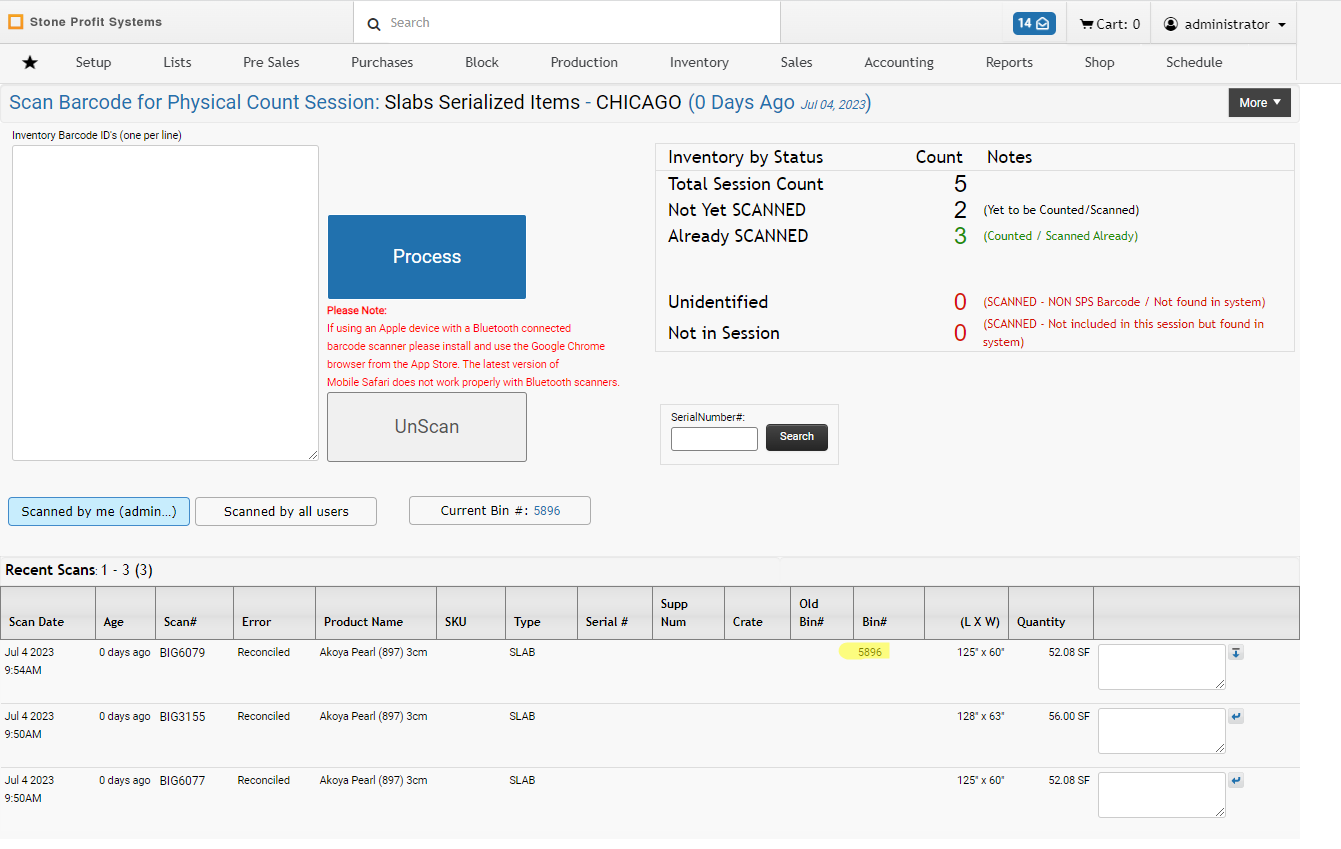Open the Purchases menu
This screenshot has width=1341, height=849.
tap(382, 62)
